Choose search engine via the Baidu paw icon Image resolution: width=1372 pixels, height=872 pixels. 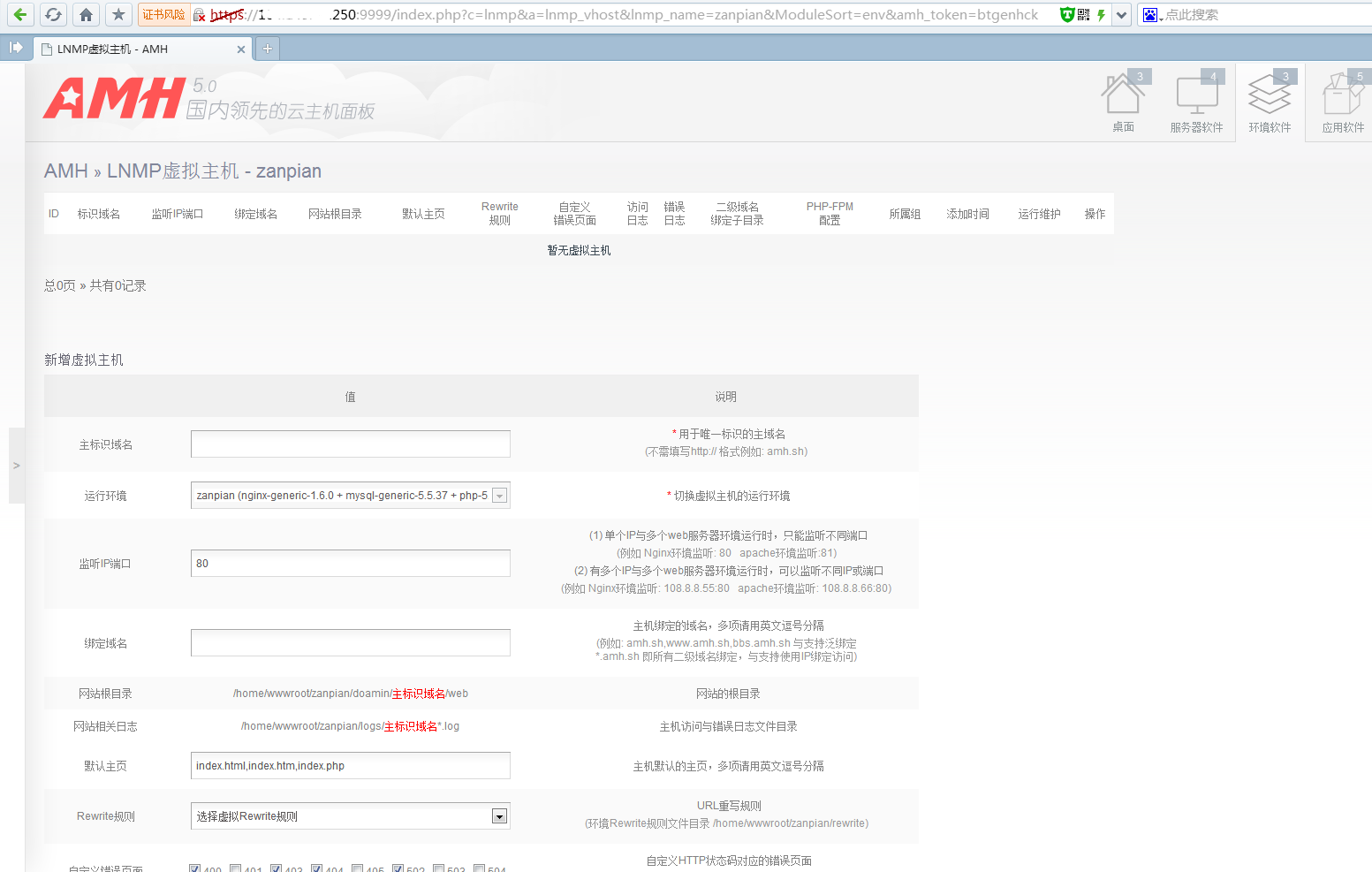tap(1150, 15)
